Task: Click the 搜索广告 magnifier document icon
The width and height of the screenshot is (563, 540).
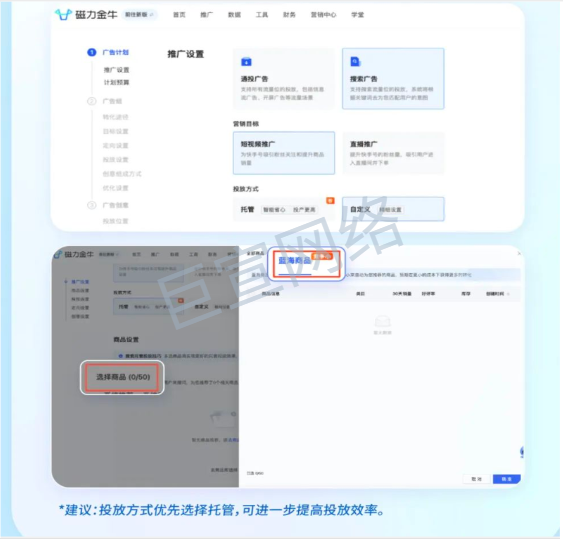Action: point(355,62)
